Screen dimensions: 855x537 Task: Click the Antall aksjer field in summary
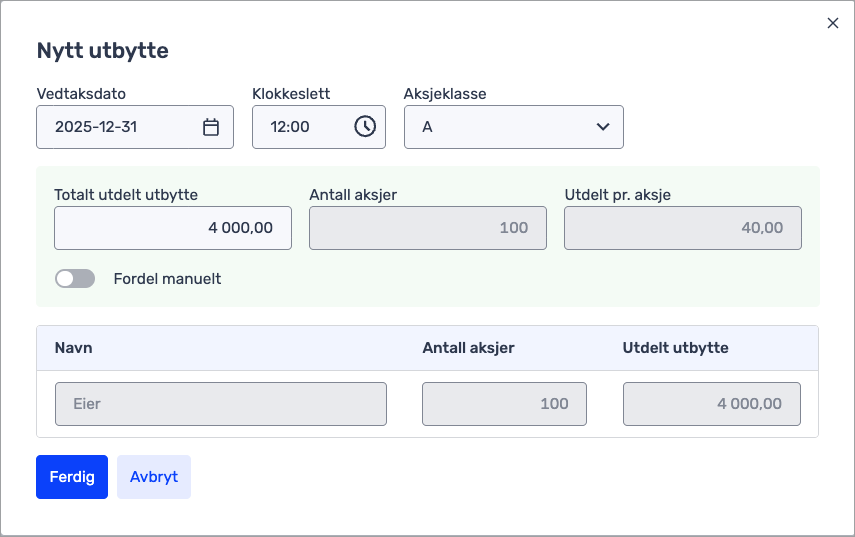427,228
